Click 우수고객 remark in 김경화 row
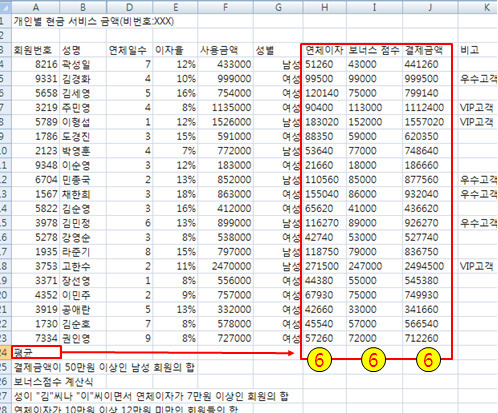Screen dimensions: 498x413 pos(478,79)
